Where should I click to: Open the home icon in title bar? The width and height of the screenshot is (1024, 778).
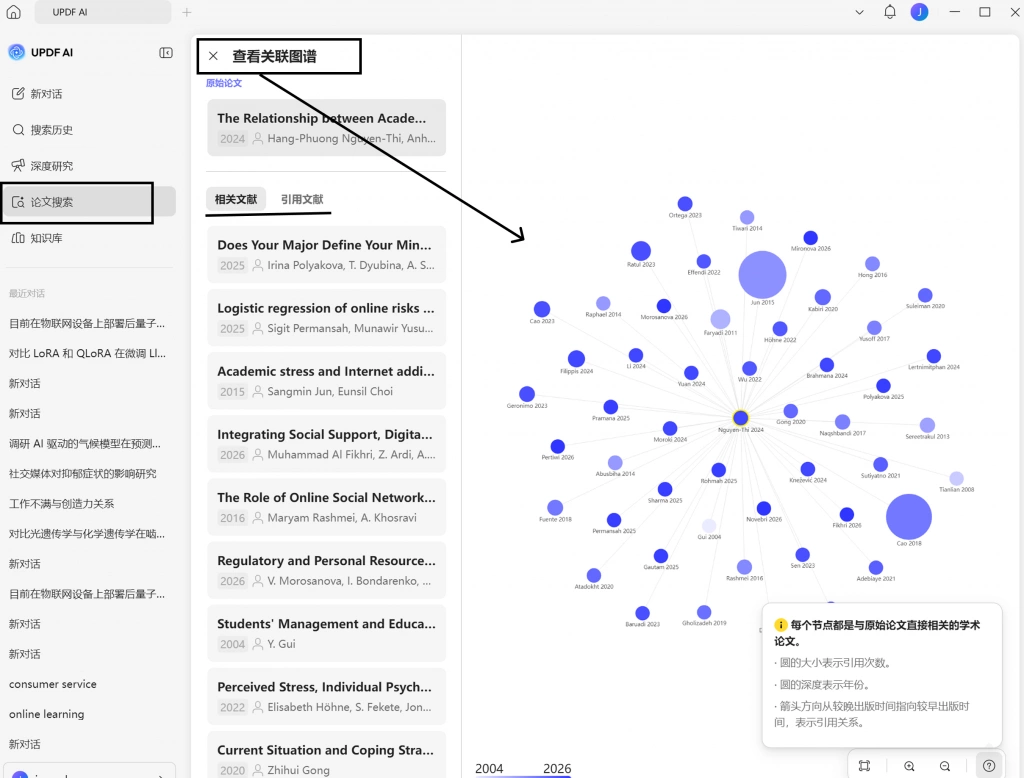14,12
